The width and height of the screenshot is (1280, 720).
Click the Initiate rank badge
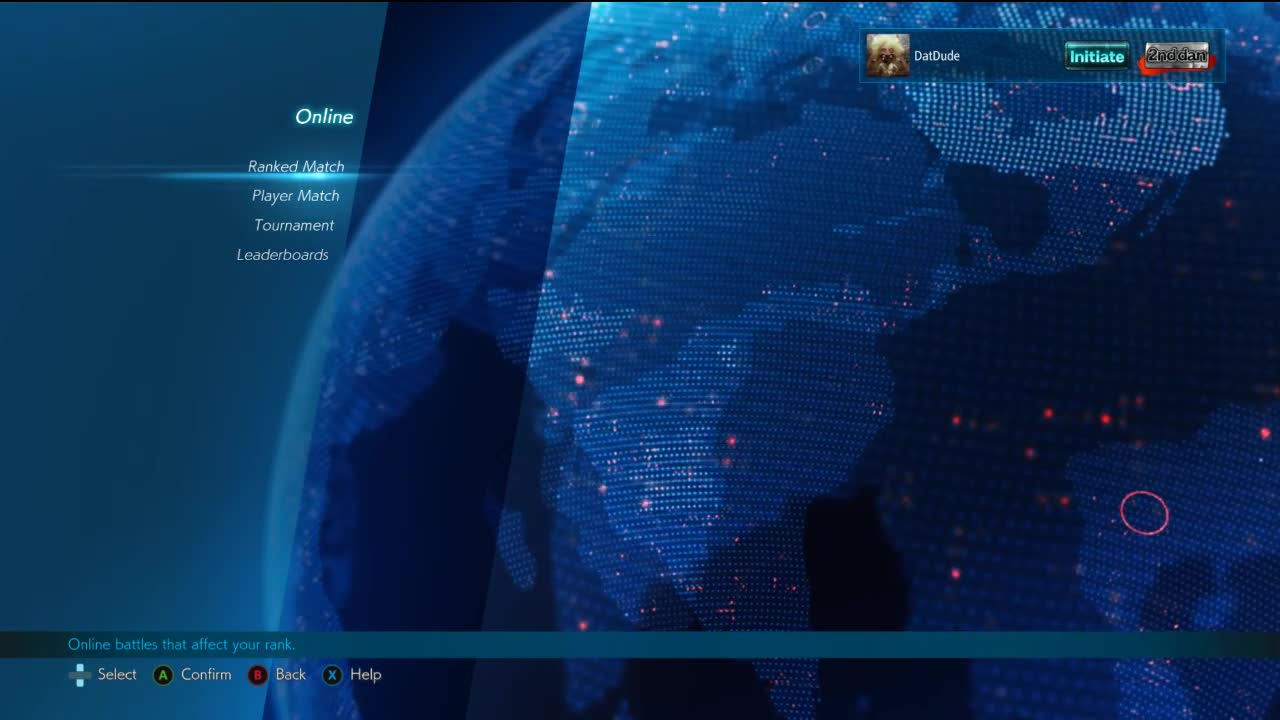(x=1097, y=56)
